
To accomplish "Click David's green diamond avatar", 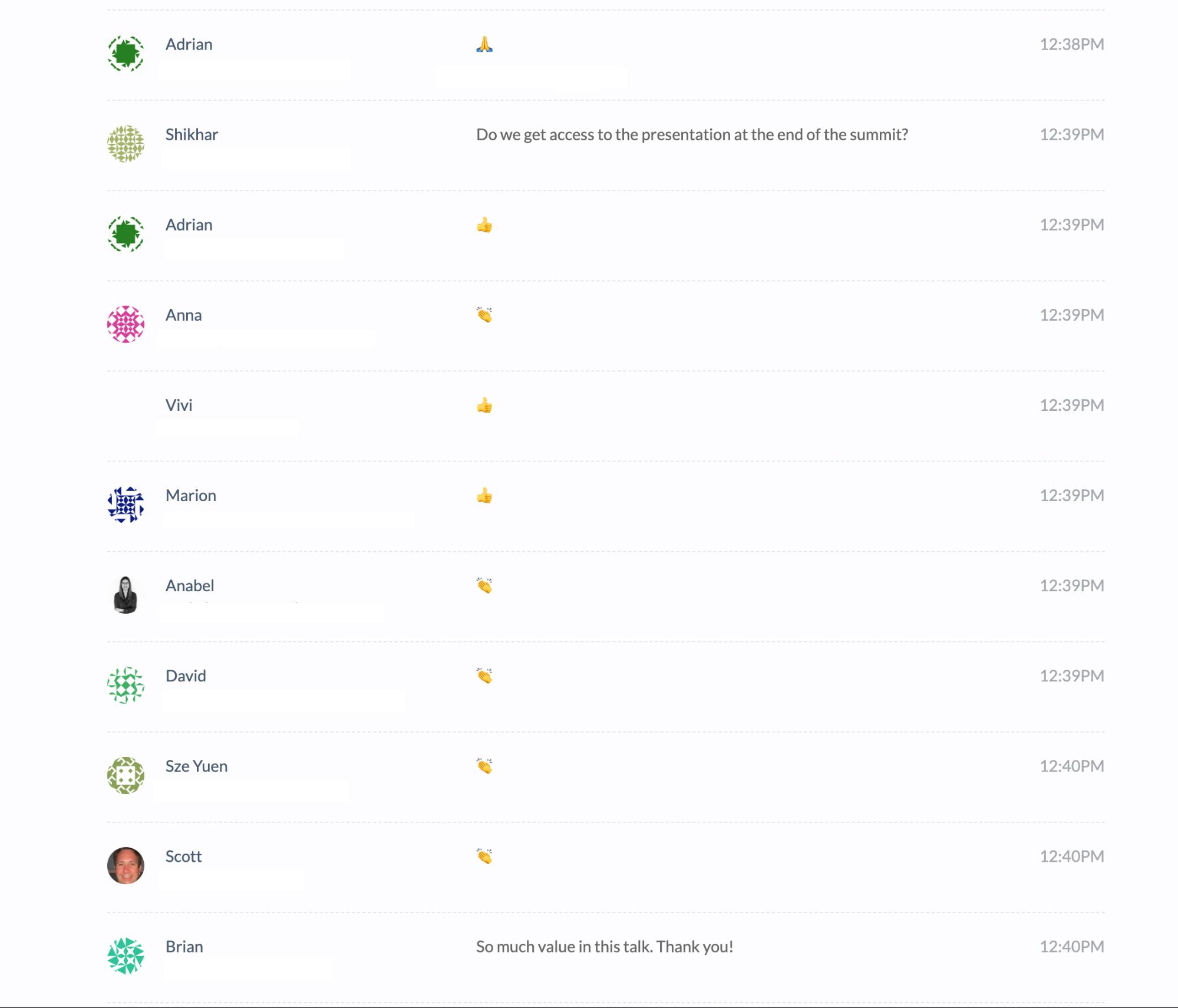I will (x=126, y=685).
